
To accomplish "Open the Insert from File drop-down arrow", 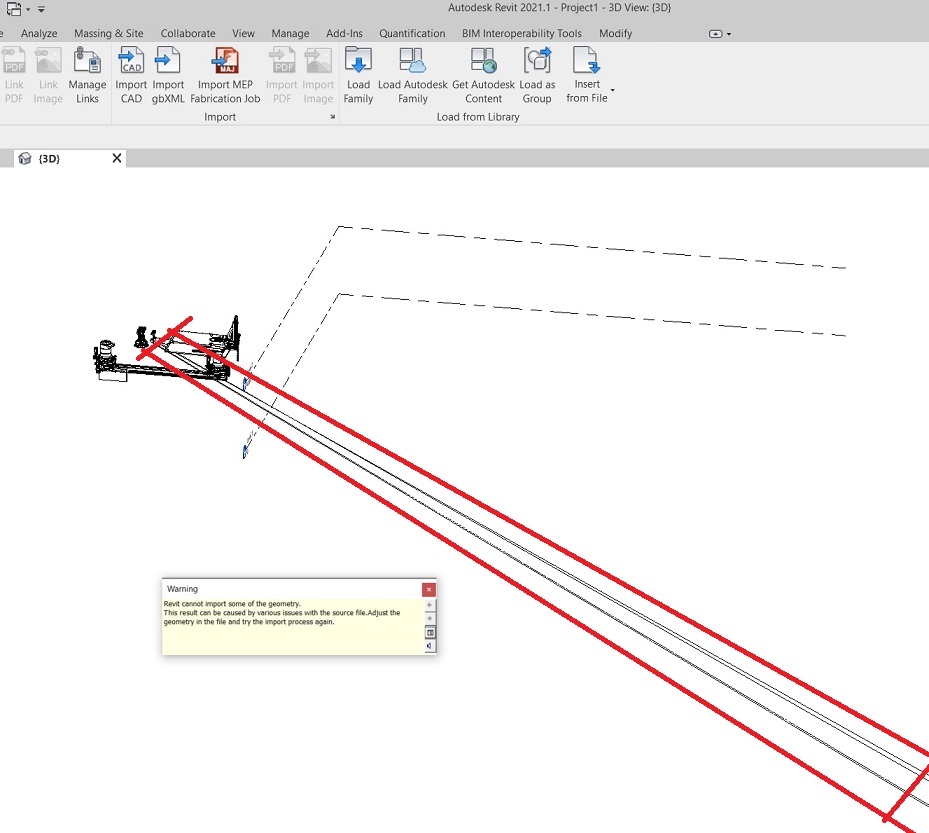I will point(612,89).
